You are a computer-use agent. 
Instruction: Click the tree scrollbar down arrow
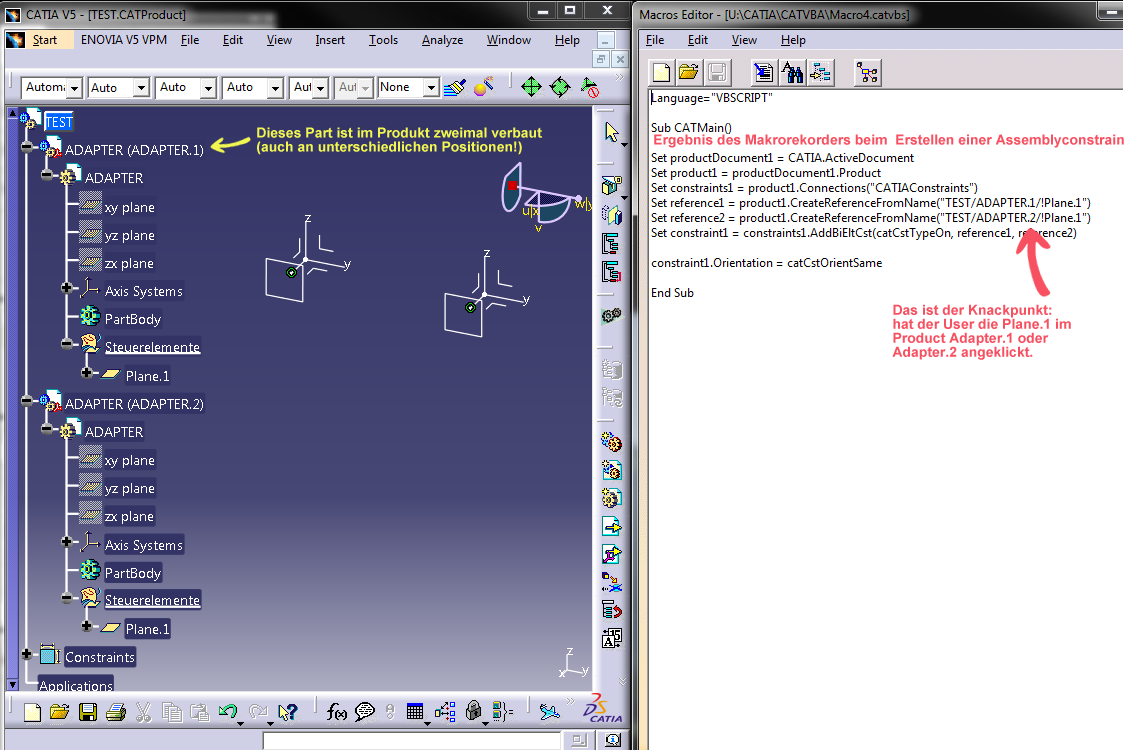point(12,684)
